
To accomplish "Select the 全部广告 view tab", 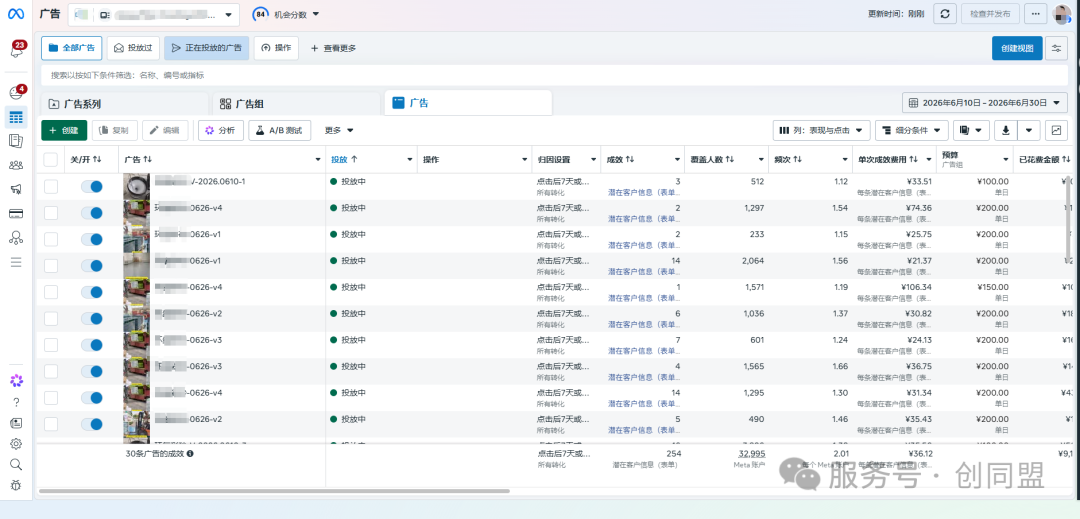I will pos(72,48).
